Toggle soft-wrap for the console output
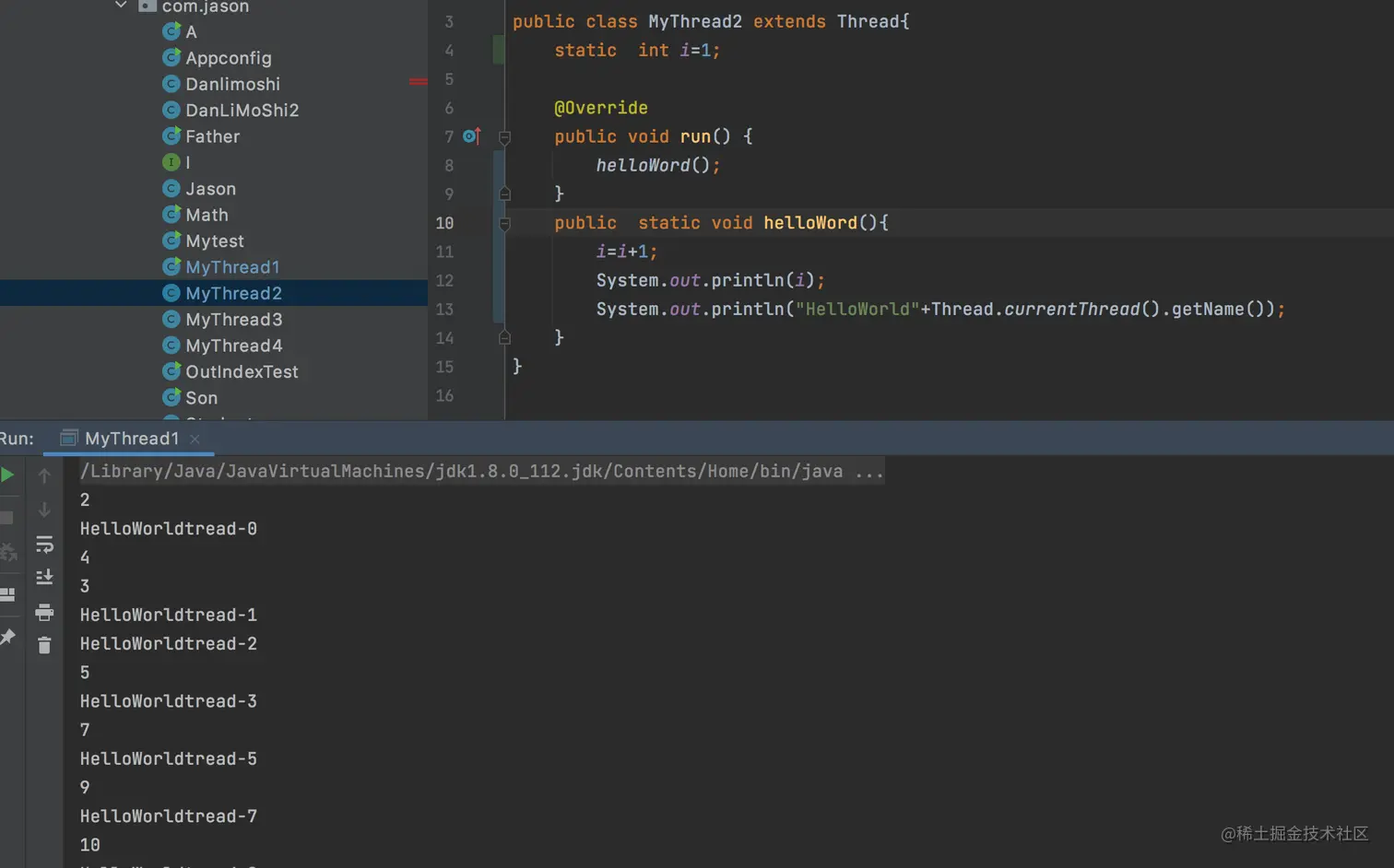Screen dimensions: 1394x868 pos(44,545)
